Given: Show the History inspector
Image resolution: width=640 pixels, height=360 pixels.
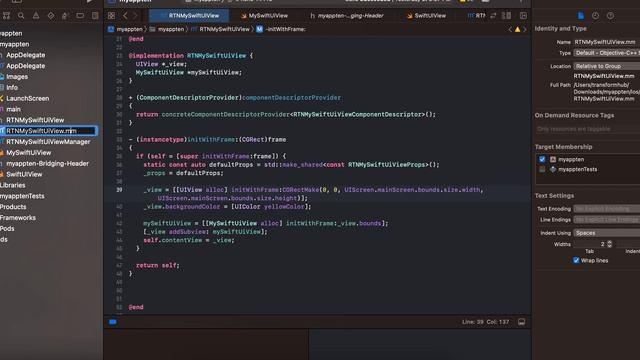Looking at the screenshot, I should coord(596,16).
